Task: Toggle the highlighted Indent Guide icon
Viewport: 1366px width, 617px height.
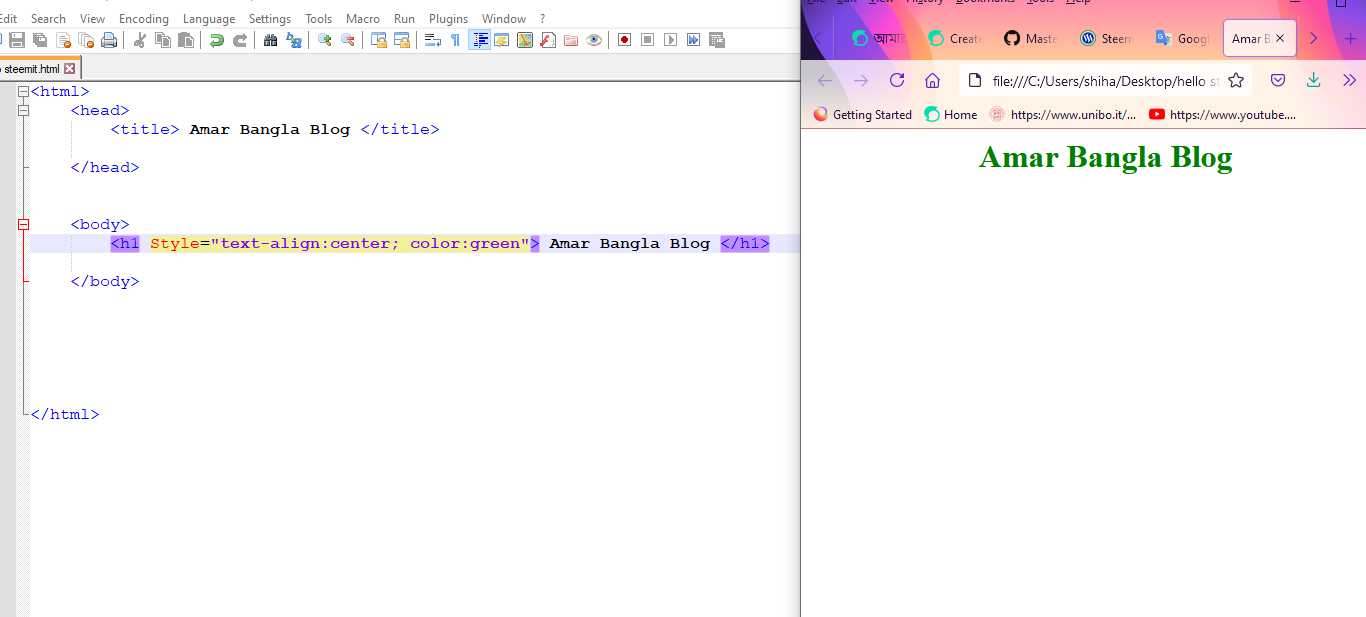Action: point(479,40)
